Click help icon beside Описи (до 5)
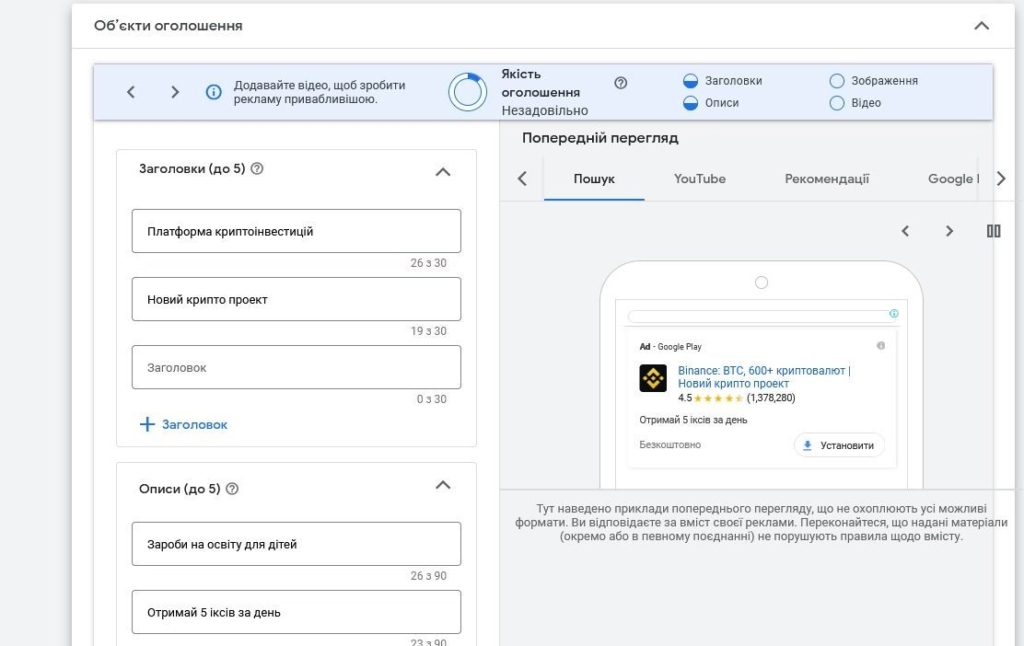 [232, 489]
